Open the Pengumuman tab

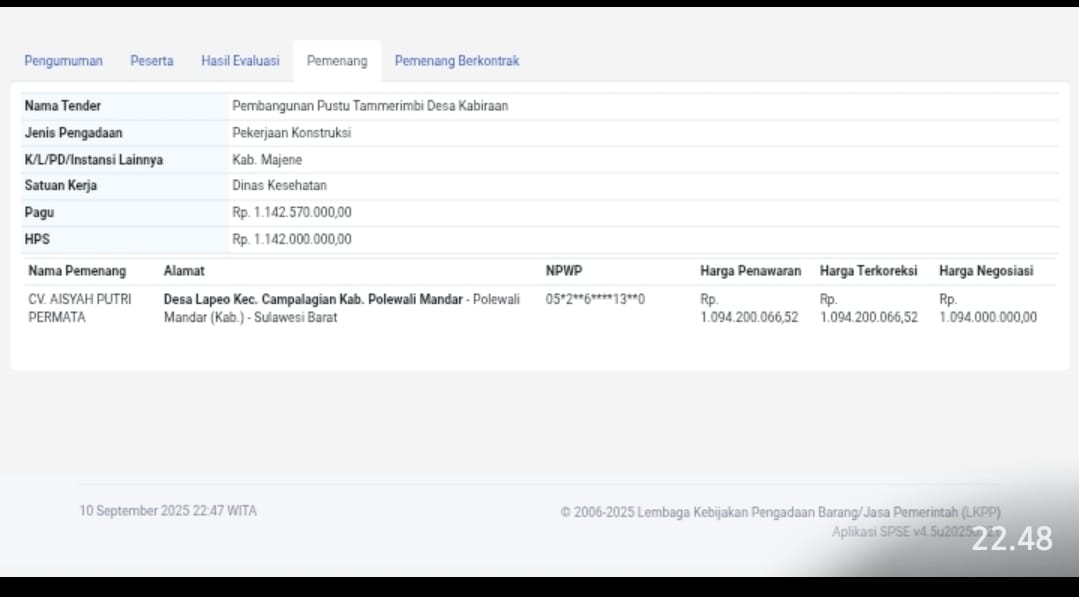click(63, 61)
